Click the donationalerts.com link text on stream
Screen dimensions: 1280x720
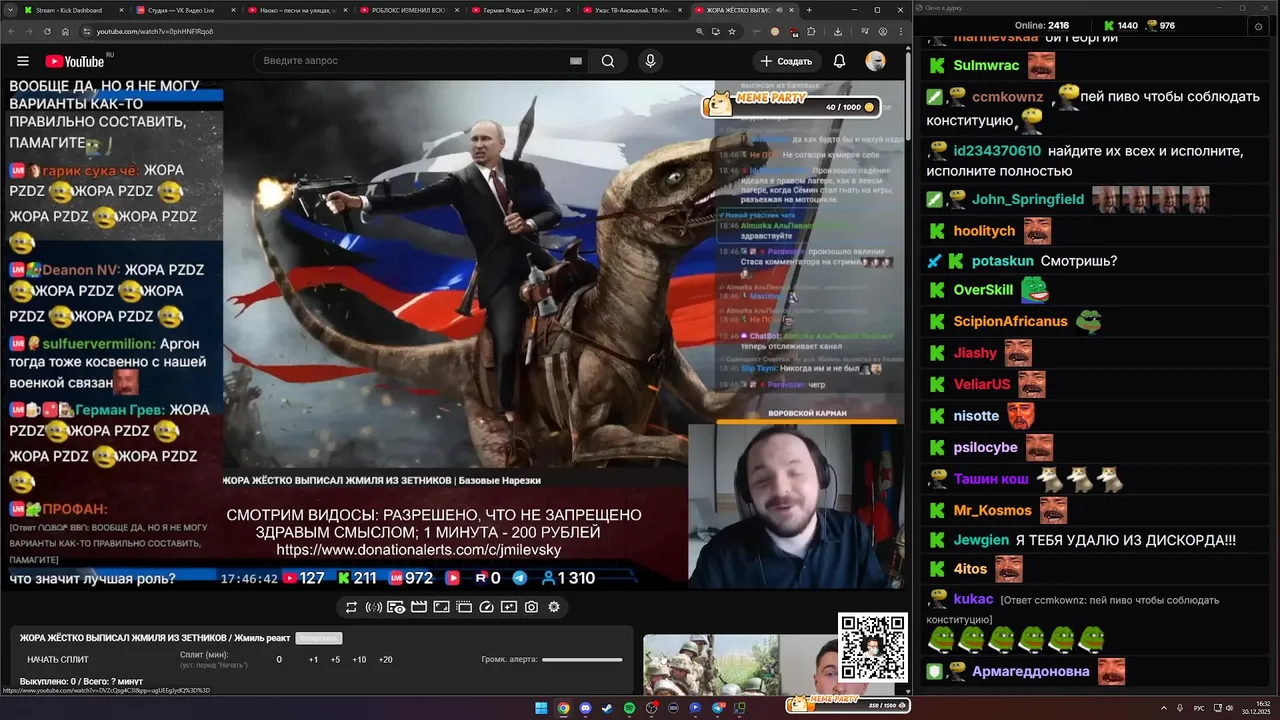[x=418, y=550]
